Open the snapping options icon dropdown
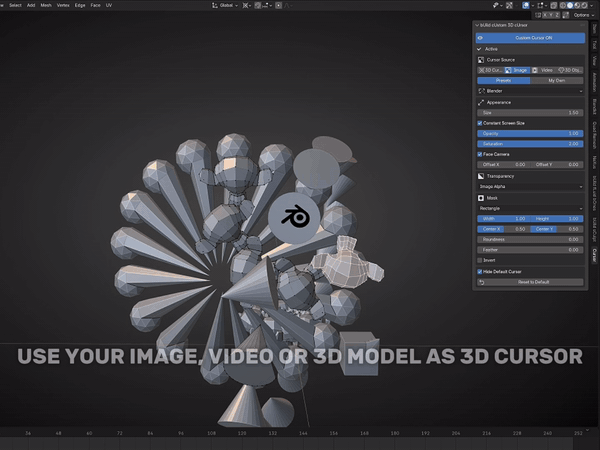 pyautogui.click(x=265, y=5)
